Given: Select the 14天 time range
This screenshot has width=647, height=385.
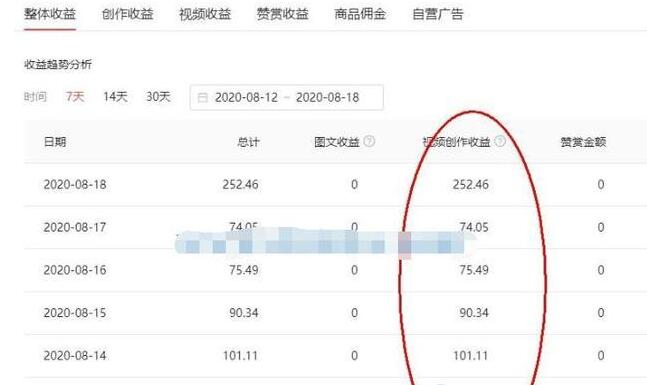Looking at the screenshot, I should click(x=115, y=97).
